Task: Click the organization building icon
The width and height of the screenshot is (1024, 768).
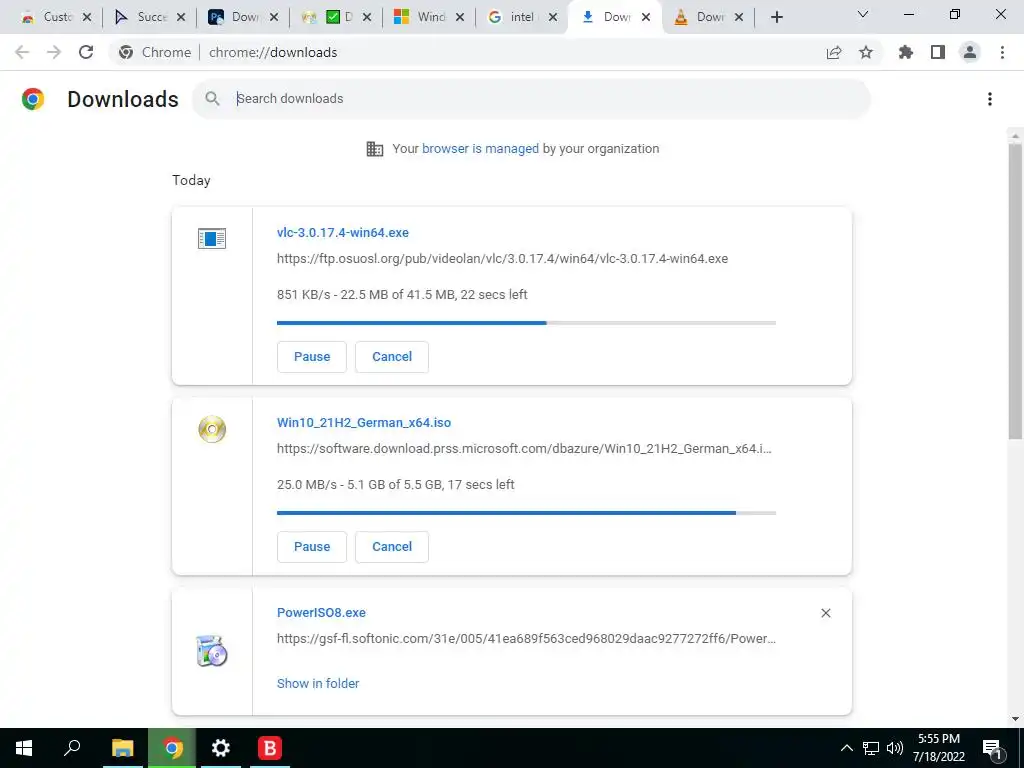Action: pyautogui.click(x=375, y=149)
